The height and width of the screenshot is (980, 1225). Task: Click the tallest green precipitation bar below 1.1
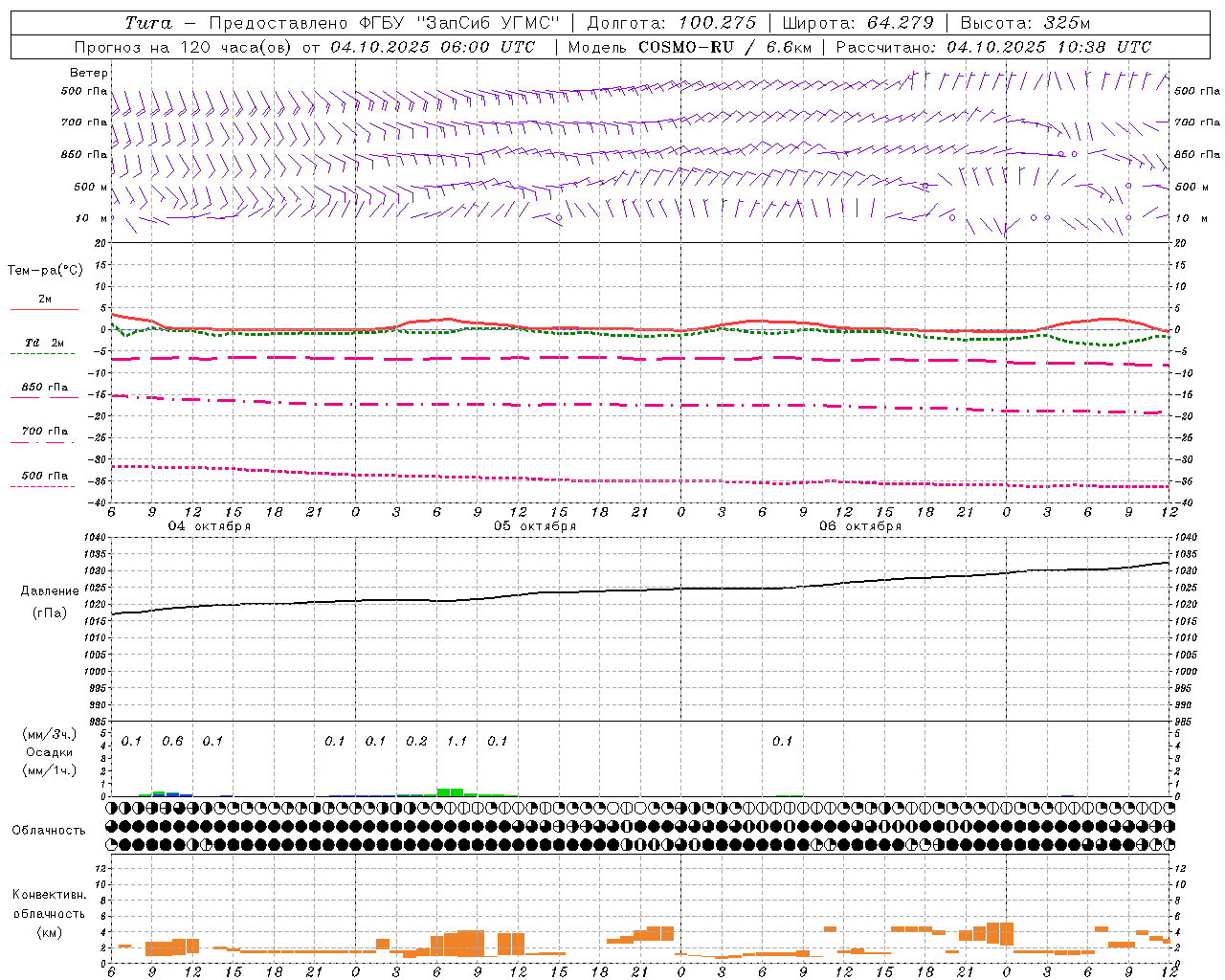[x=451, y=791]
